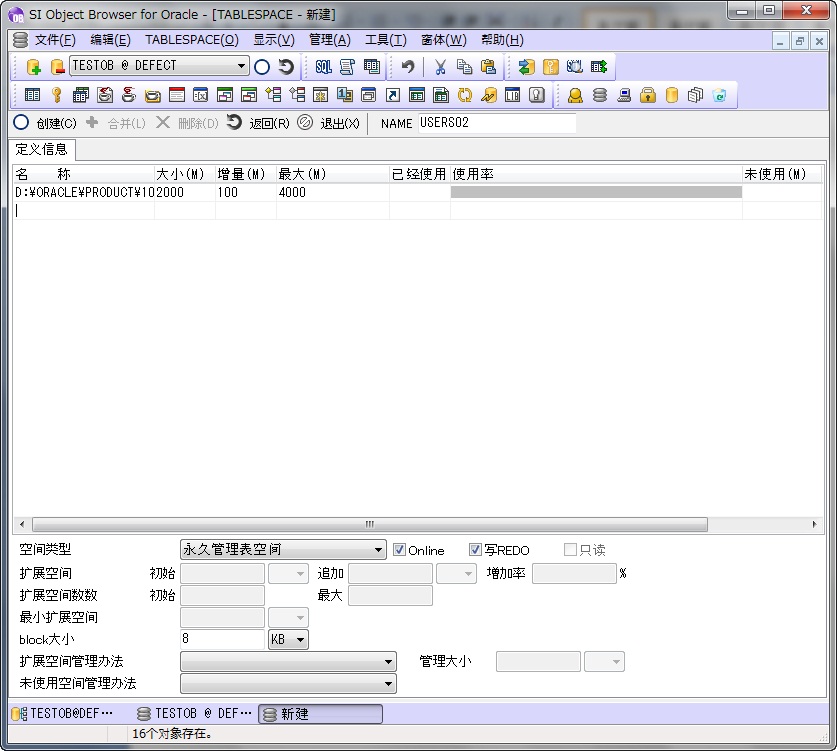
Task: Switch to the 新建 window tab at bottom
Action: [x=320, y=714]
